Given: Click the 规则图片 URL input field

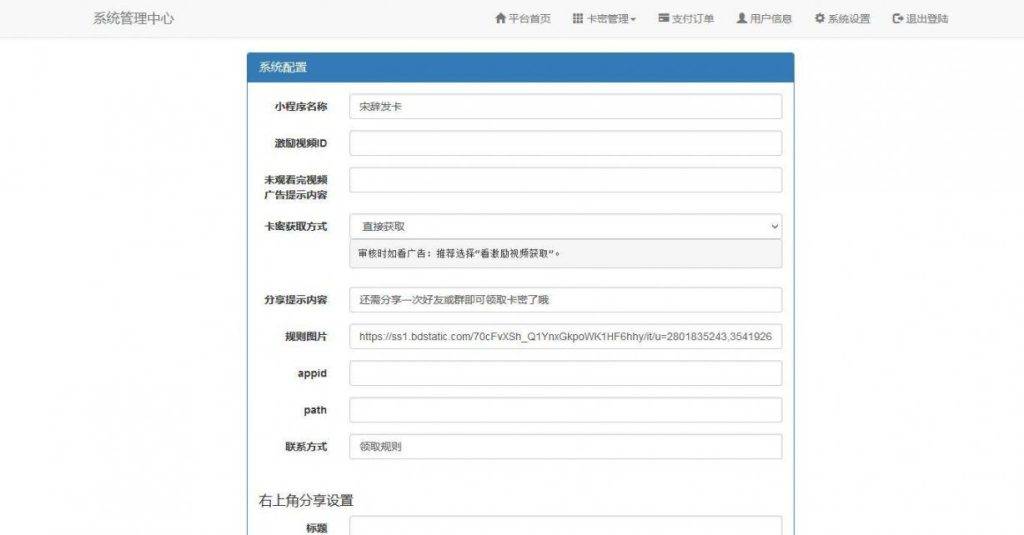Looking at the screenshot, I should 566,336.
